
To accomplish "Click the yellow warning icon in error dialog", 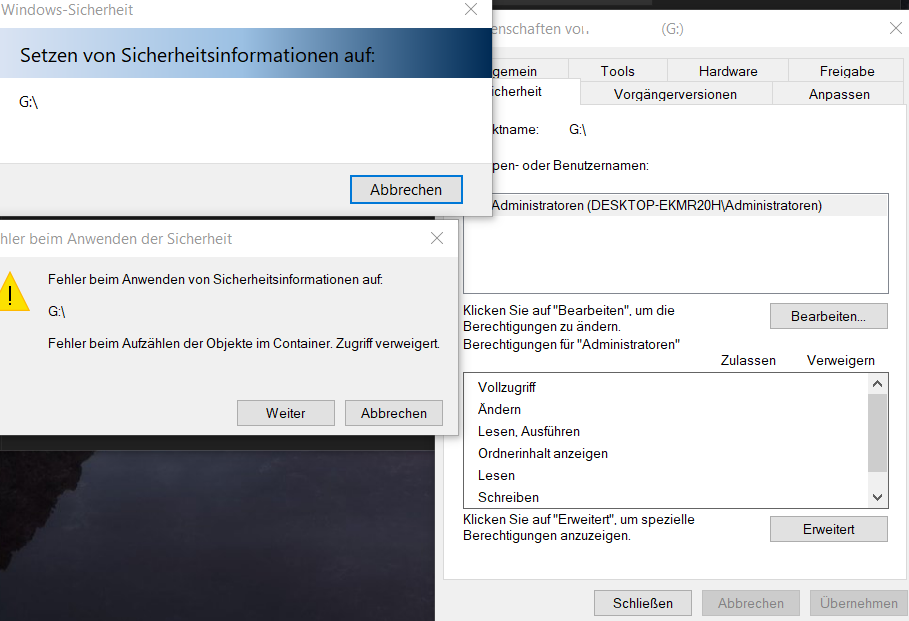I will pyautogui.click(x=13, y=293).
